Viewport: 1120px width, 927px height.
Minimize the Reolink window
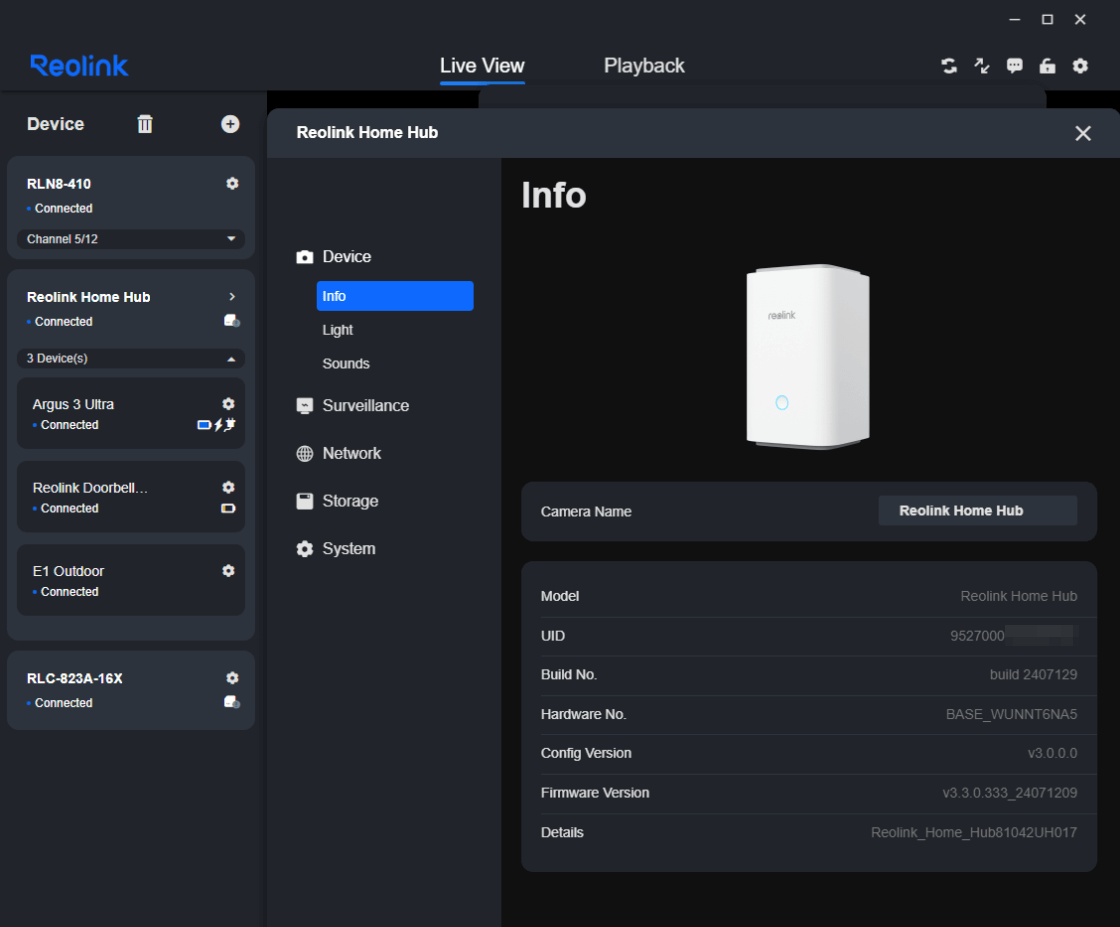1014,20
